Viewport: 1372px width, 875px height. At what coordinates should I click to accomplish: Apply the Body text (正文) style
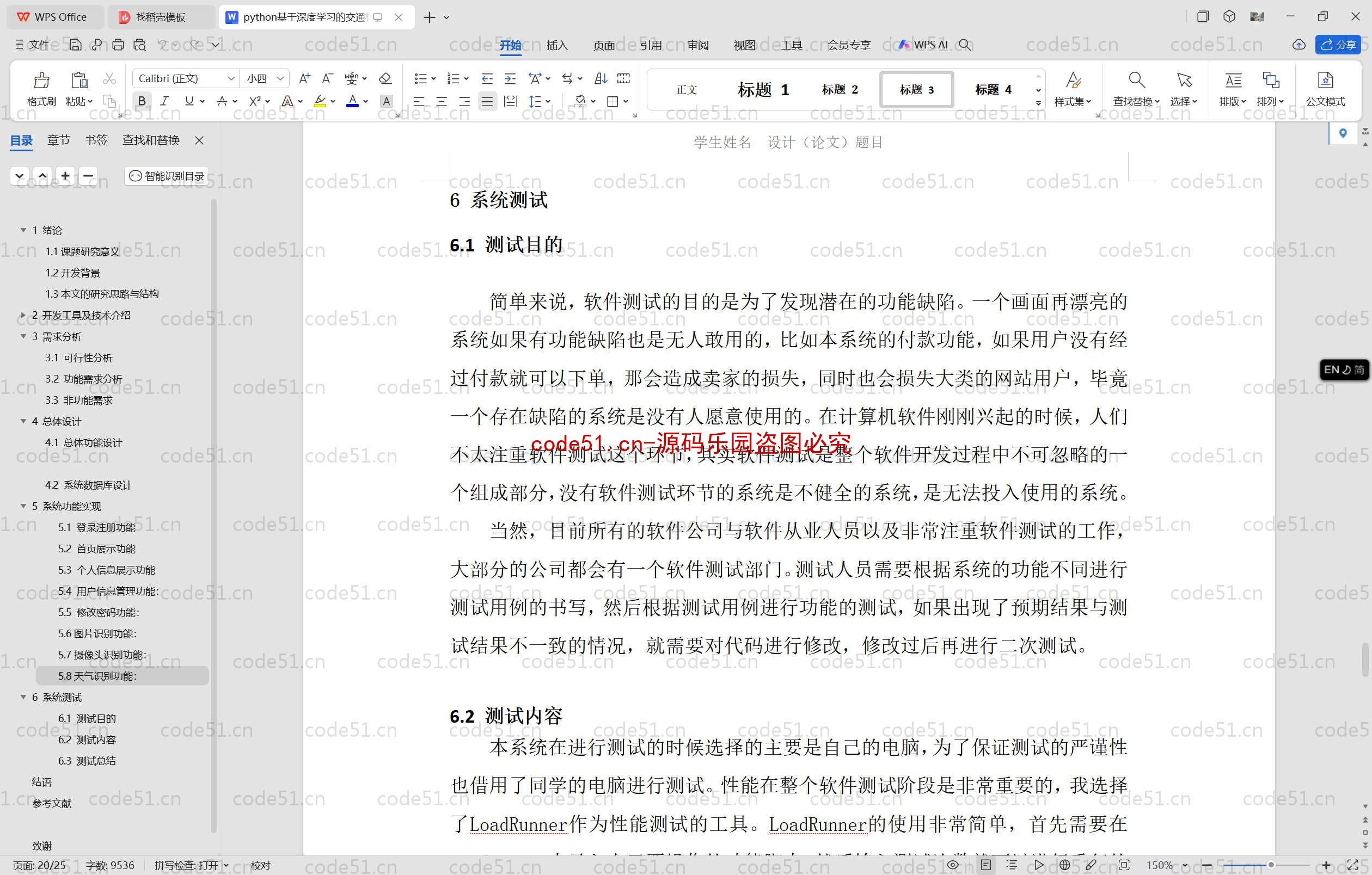pyautogui.click(x=687, y=89)
